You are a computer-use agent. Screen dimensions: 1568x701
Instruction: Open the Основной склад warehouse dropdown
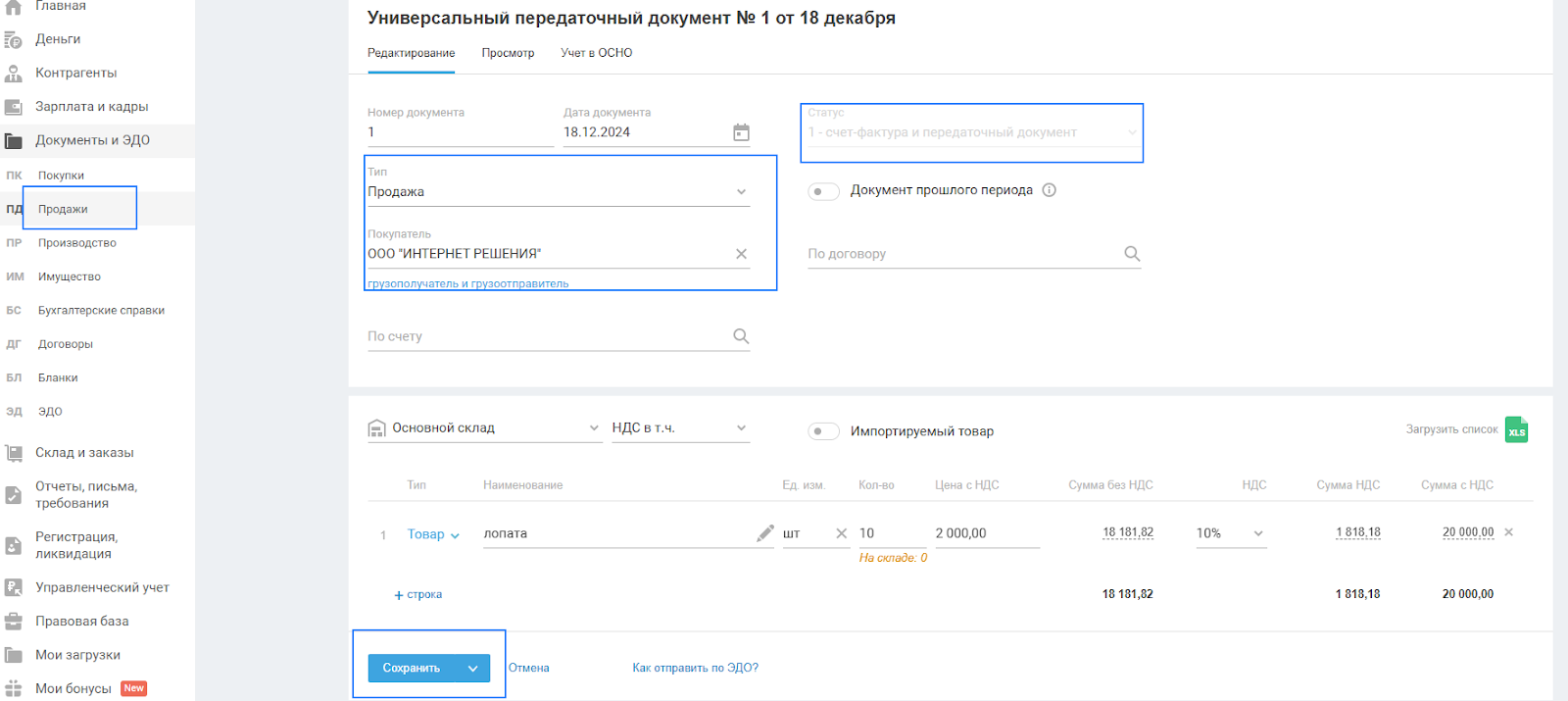pyautogui.click(x=594, y=428)
